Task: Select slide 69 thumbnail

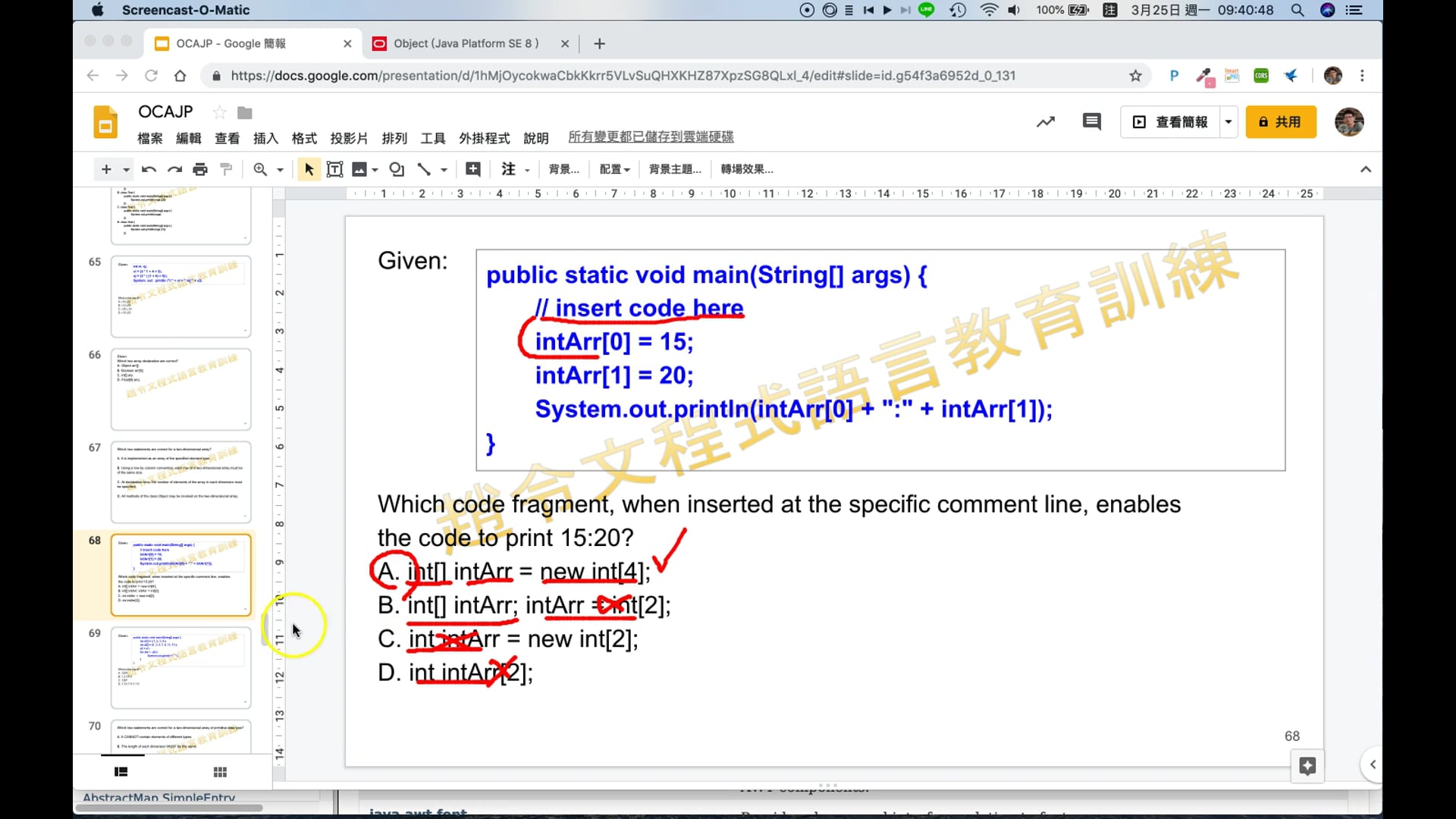Action: click(180, 667)
